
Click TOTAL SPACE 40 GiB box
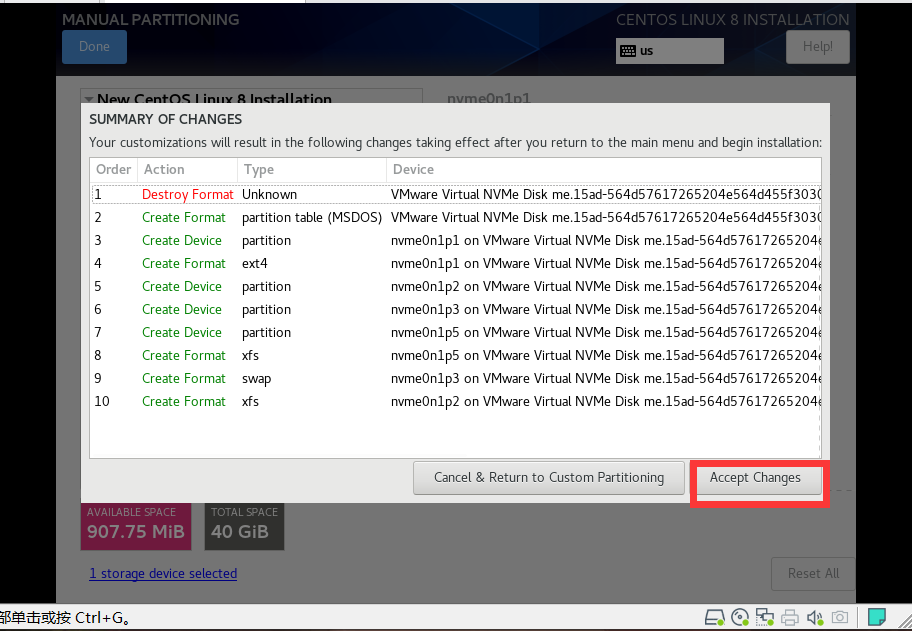tap(244, 526)
